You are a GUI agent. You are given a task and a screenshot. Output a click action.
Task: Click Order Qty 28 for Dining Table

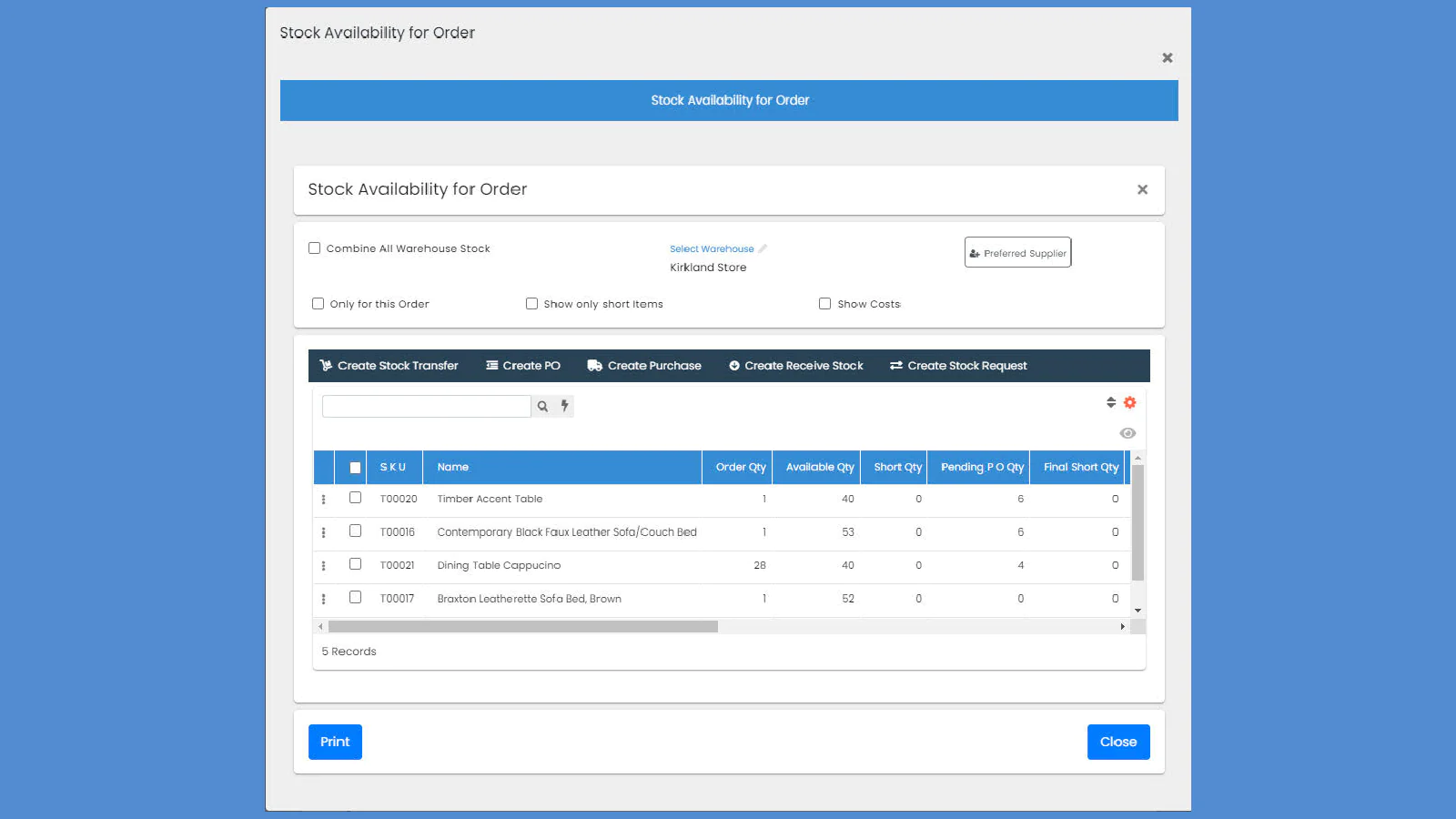[759, 565]
